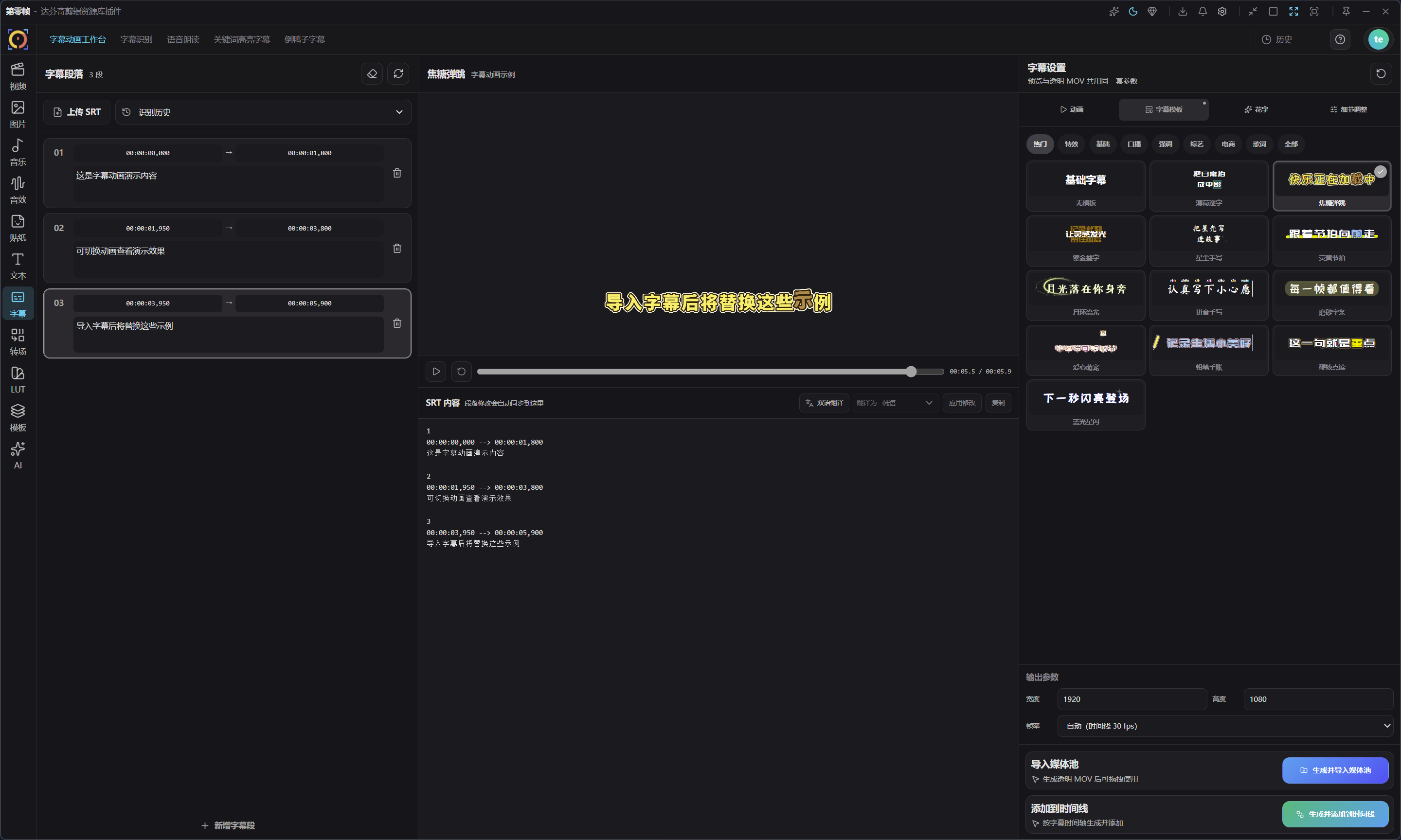Click the 上传 SRT button
This screenshot has width=1401, height=840.
[77, 112]
